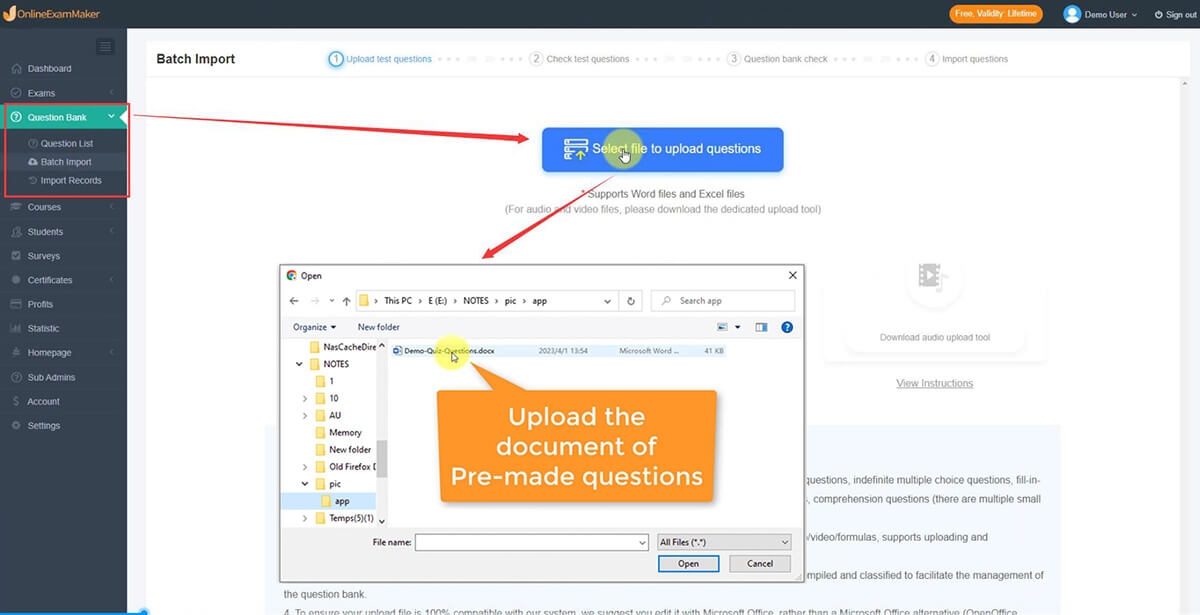Viewport: 1200px width, 615px height.
Task: Go forward in the Open dialog
Action: click(315, 301)
